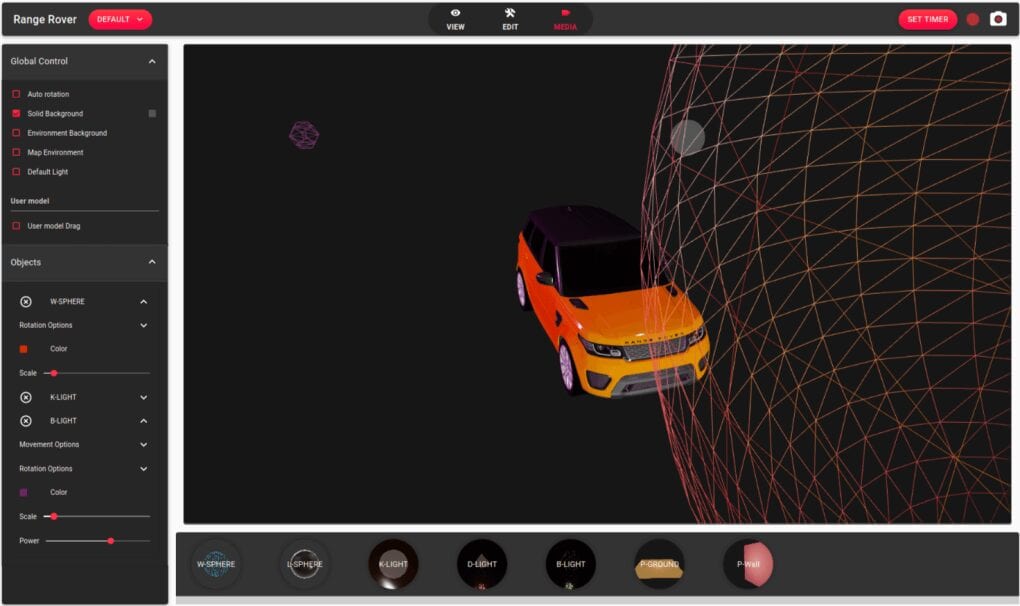
Task: Click the tools icon above EDIT
Action: 510,13
